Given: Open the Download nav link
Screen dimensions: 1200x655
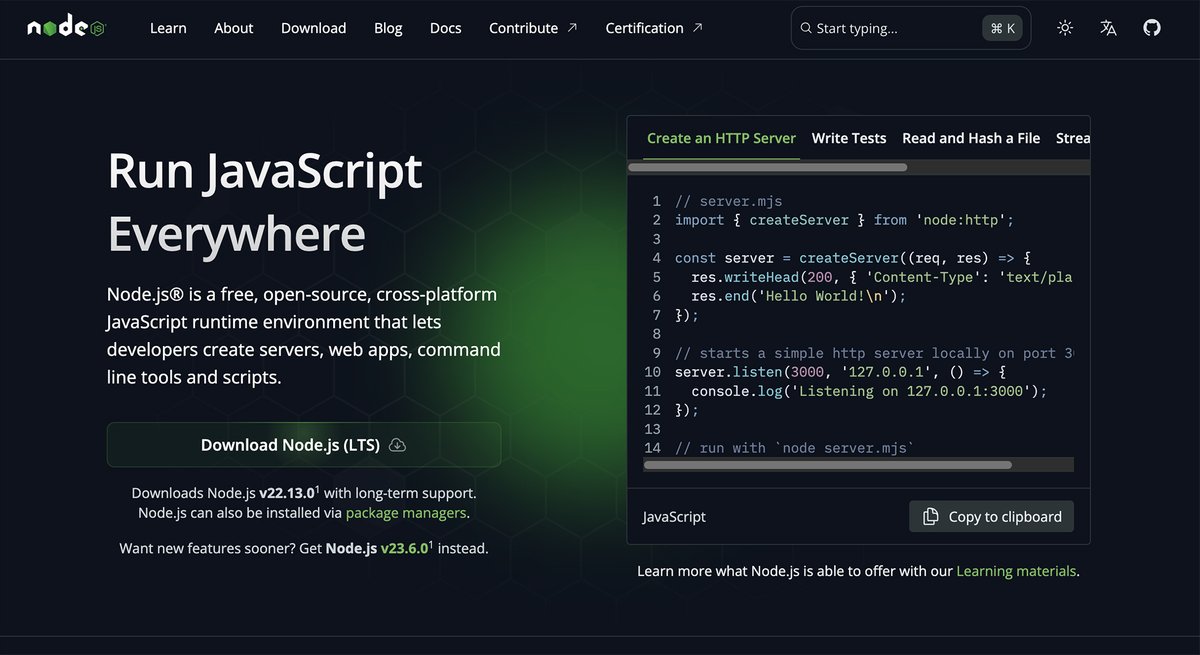Looking at the screenshot, I should click(x=313, y=28).
